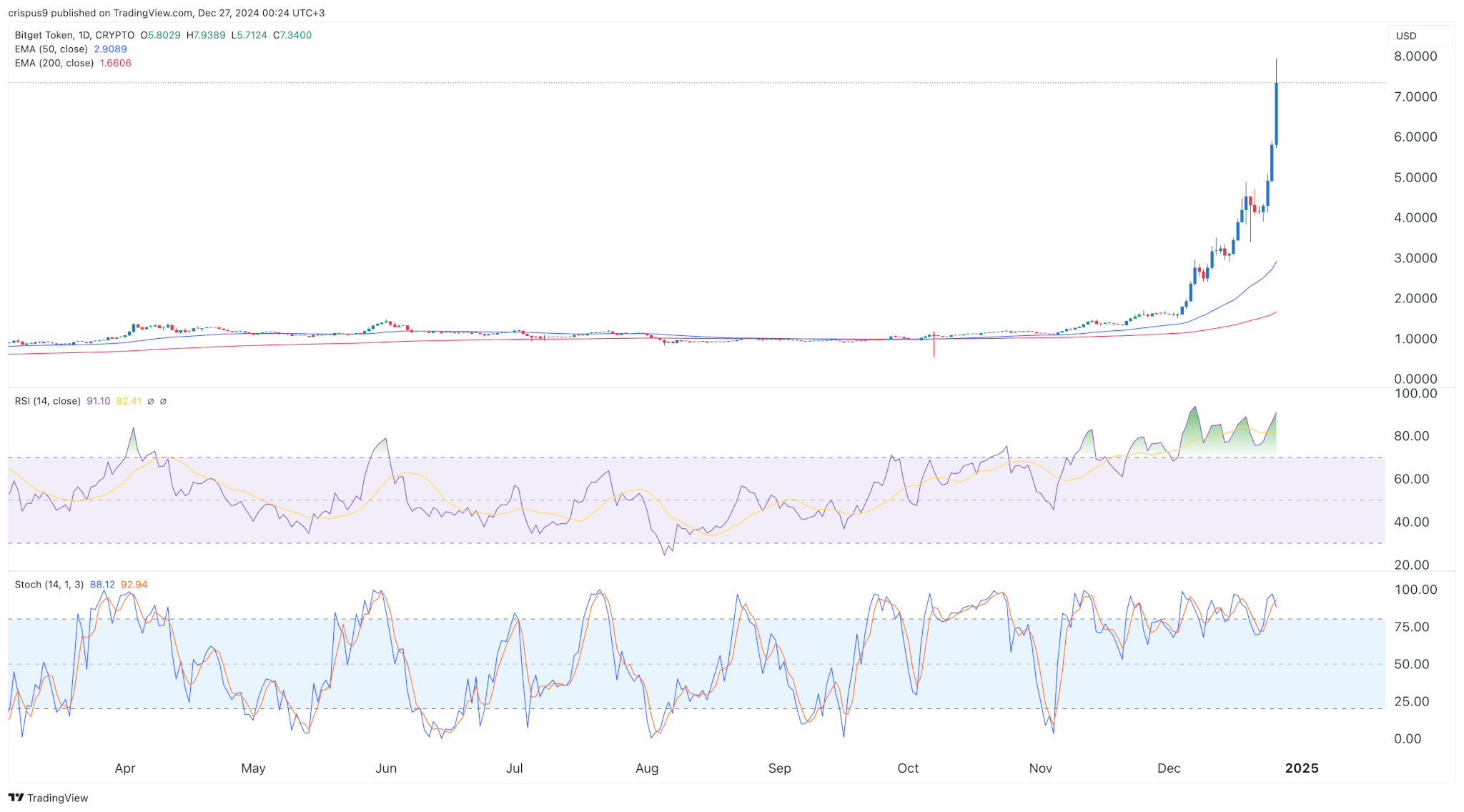
Task: Select the EMA (50, close) legend label
Action: click(51, 49)
